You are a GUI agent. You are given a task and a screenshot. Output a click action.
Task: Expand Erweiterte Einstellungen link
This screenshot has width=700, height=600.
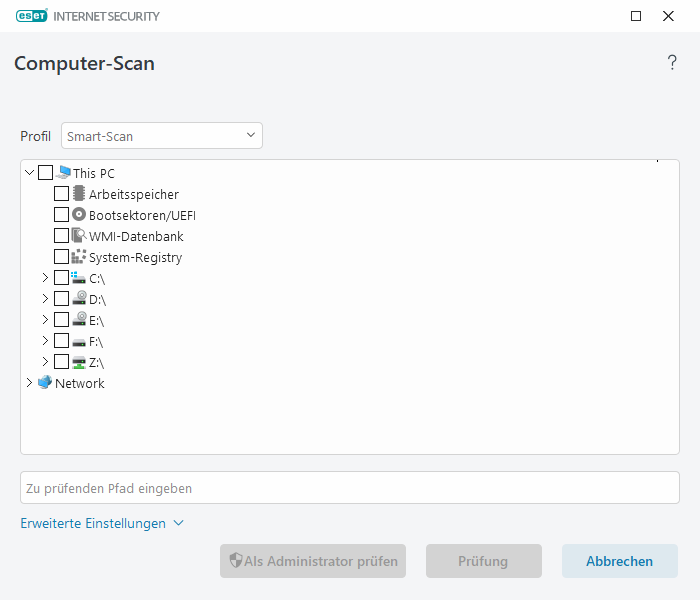102,523
